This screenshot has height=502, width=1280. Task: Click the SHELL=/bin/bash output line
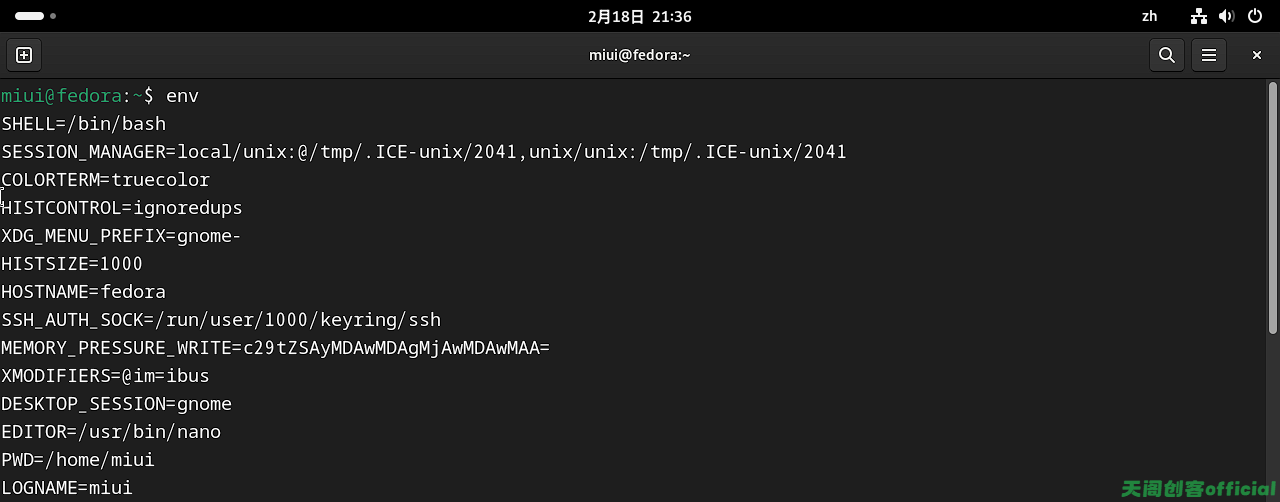(84, 124)
